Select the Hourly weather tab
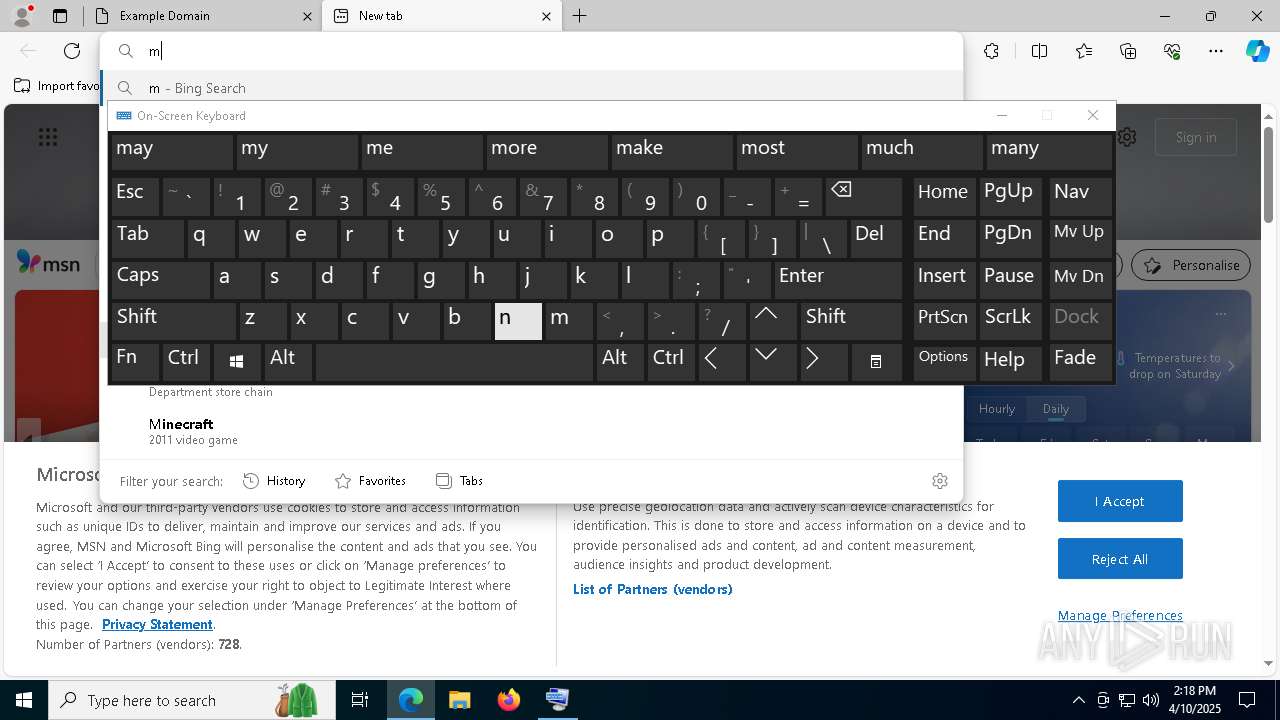1280x720 pixels. [997, 409]
